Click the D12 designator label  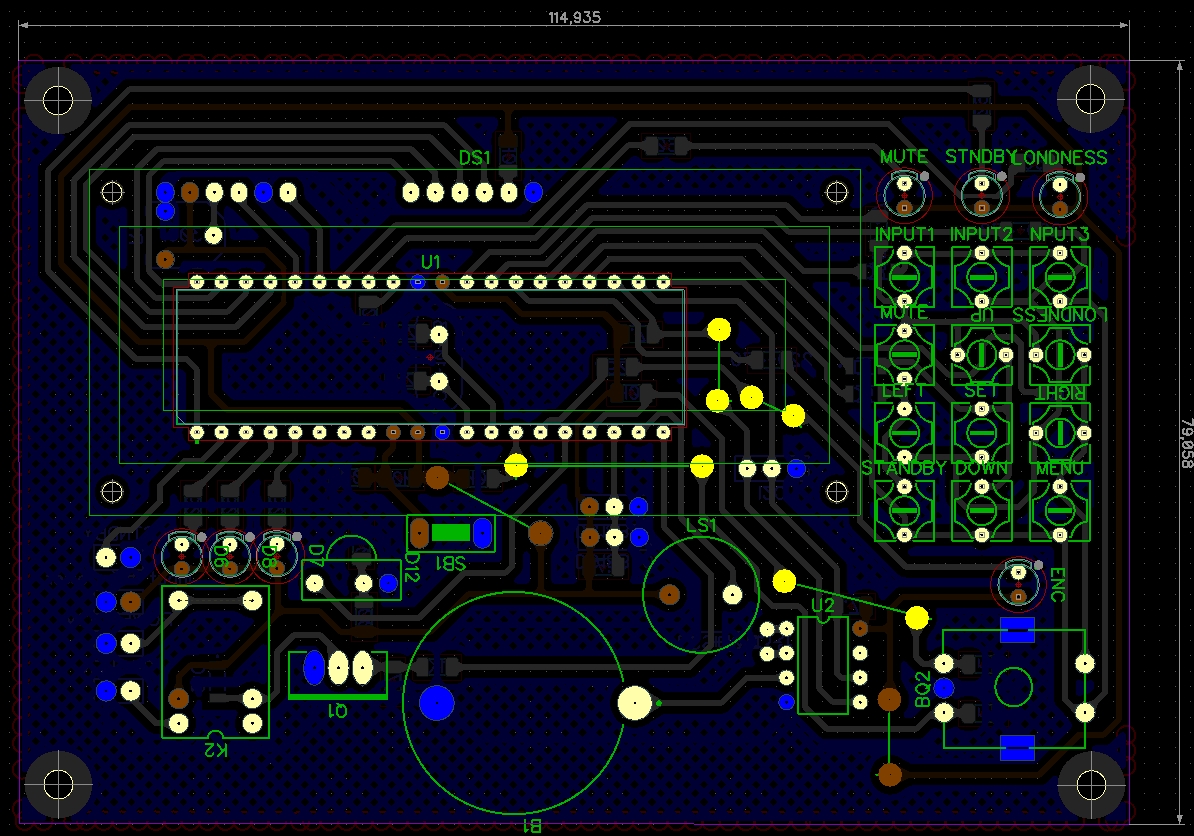(x=411, y=567)
